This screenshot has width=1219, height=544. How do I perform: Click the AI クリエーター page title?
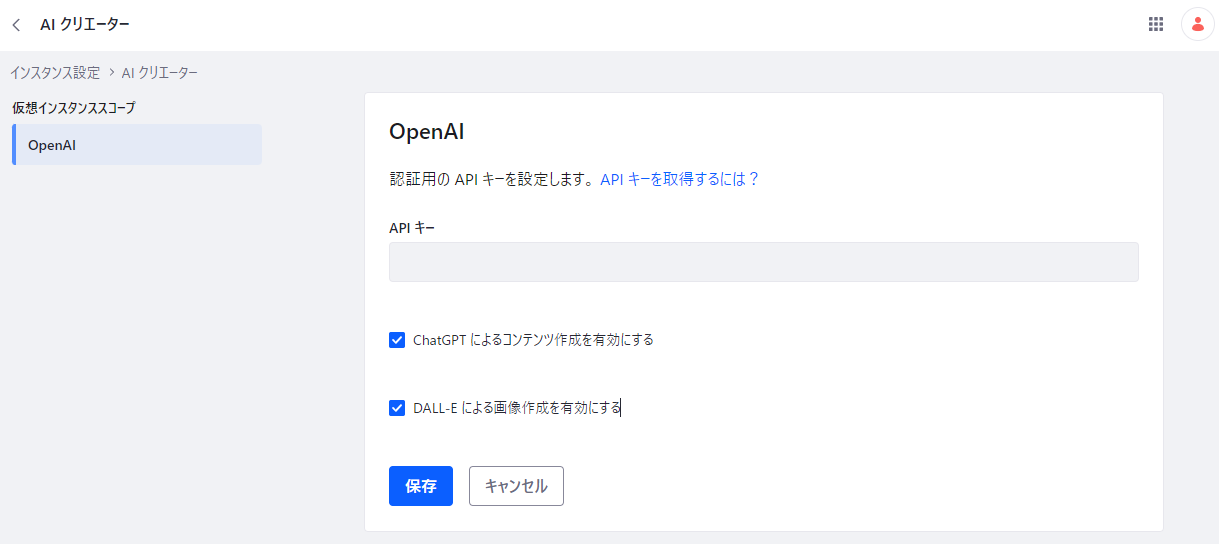(x=85, y=25)
